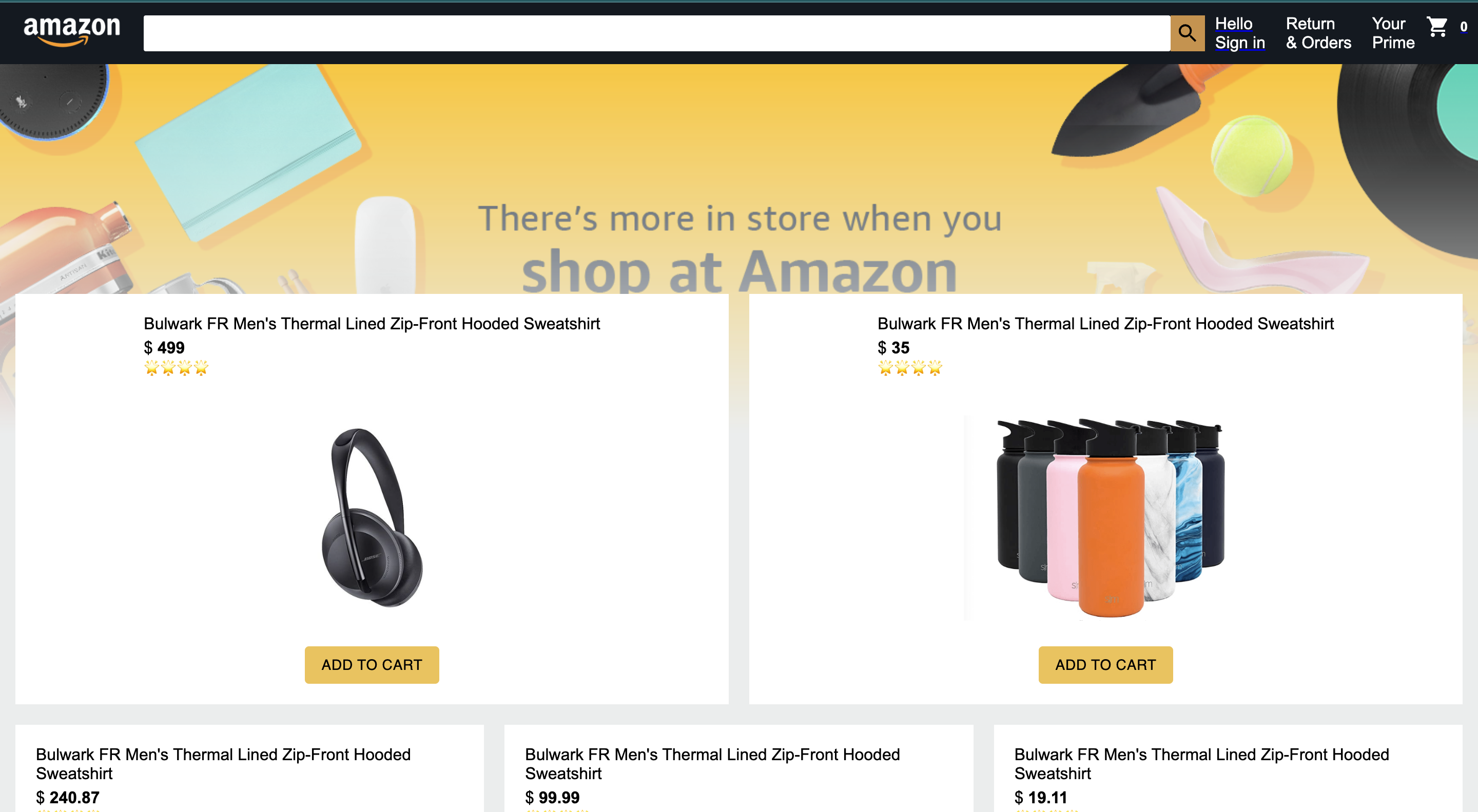Click into the Amazon search field
Image resolution: width=1478 pixels, height=812 pixels.
[656, 33]
